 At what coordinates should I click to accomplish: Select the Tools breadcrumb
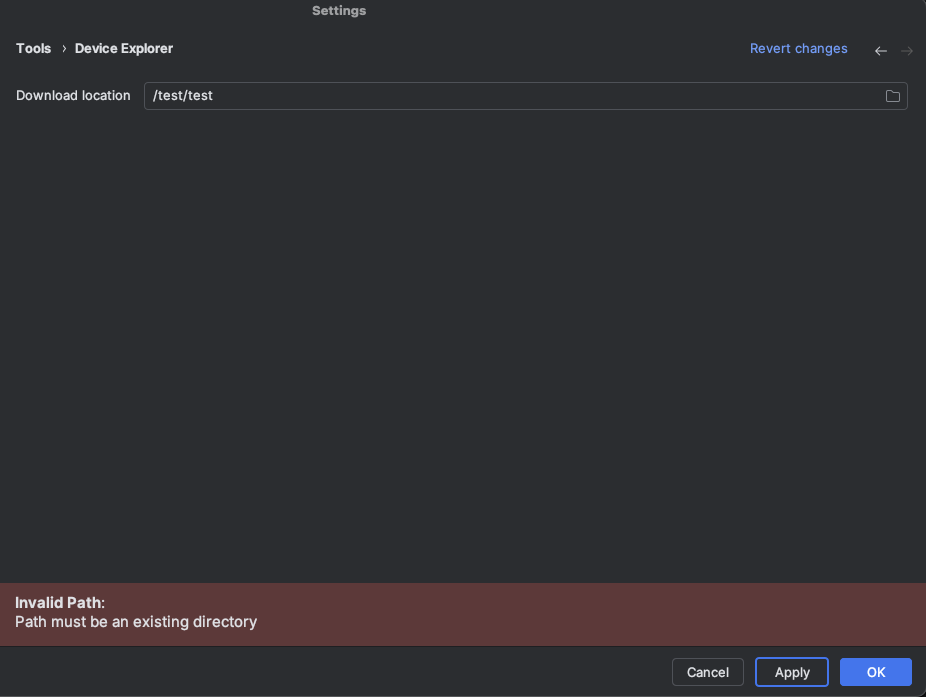tap(33, 48)
